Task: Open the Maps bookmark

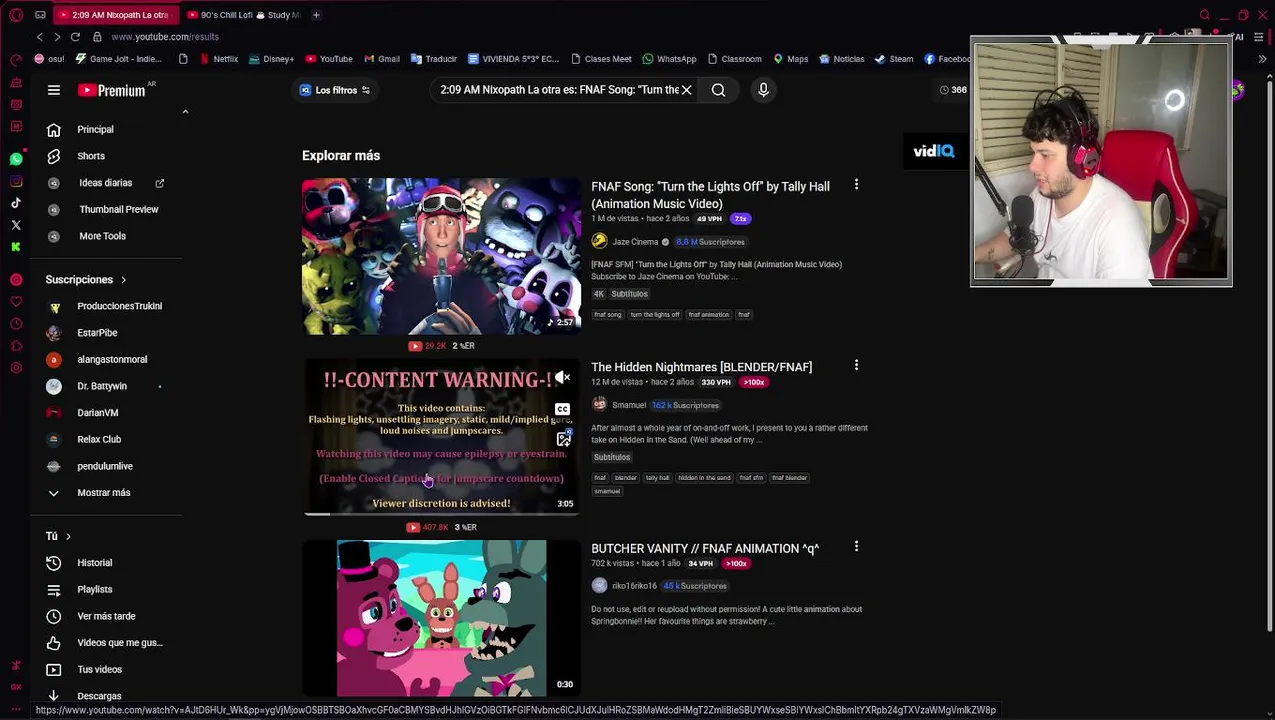Action: [x=790, y=59]
